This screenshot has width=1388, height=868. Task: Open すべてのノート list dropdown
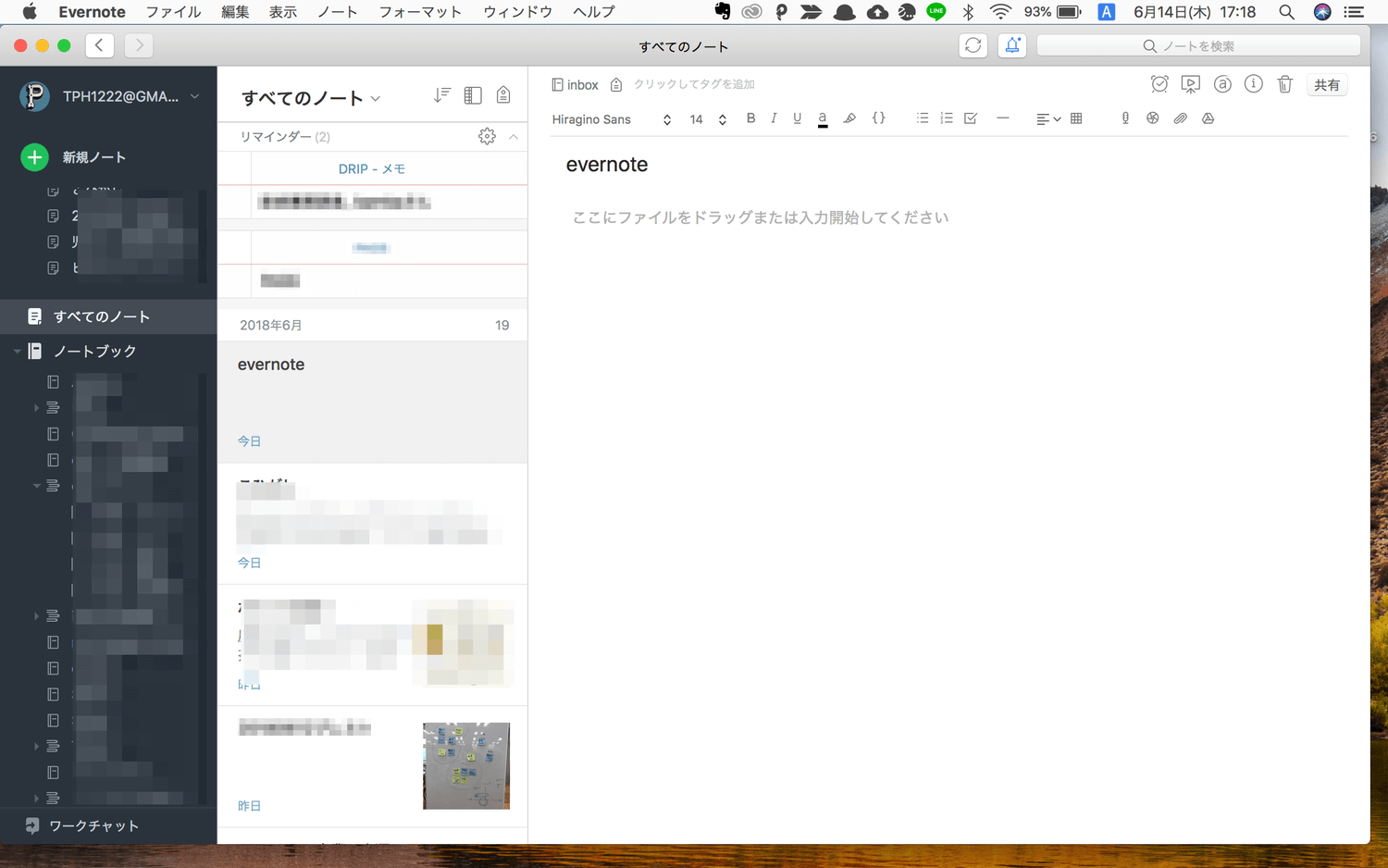[311, 98]
